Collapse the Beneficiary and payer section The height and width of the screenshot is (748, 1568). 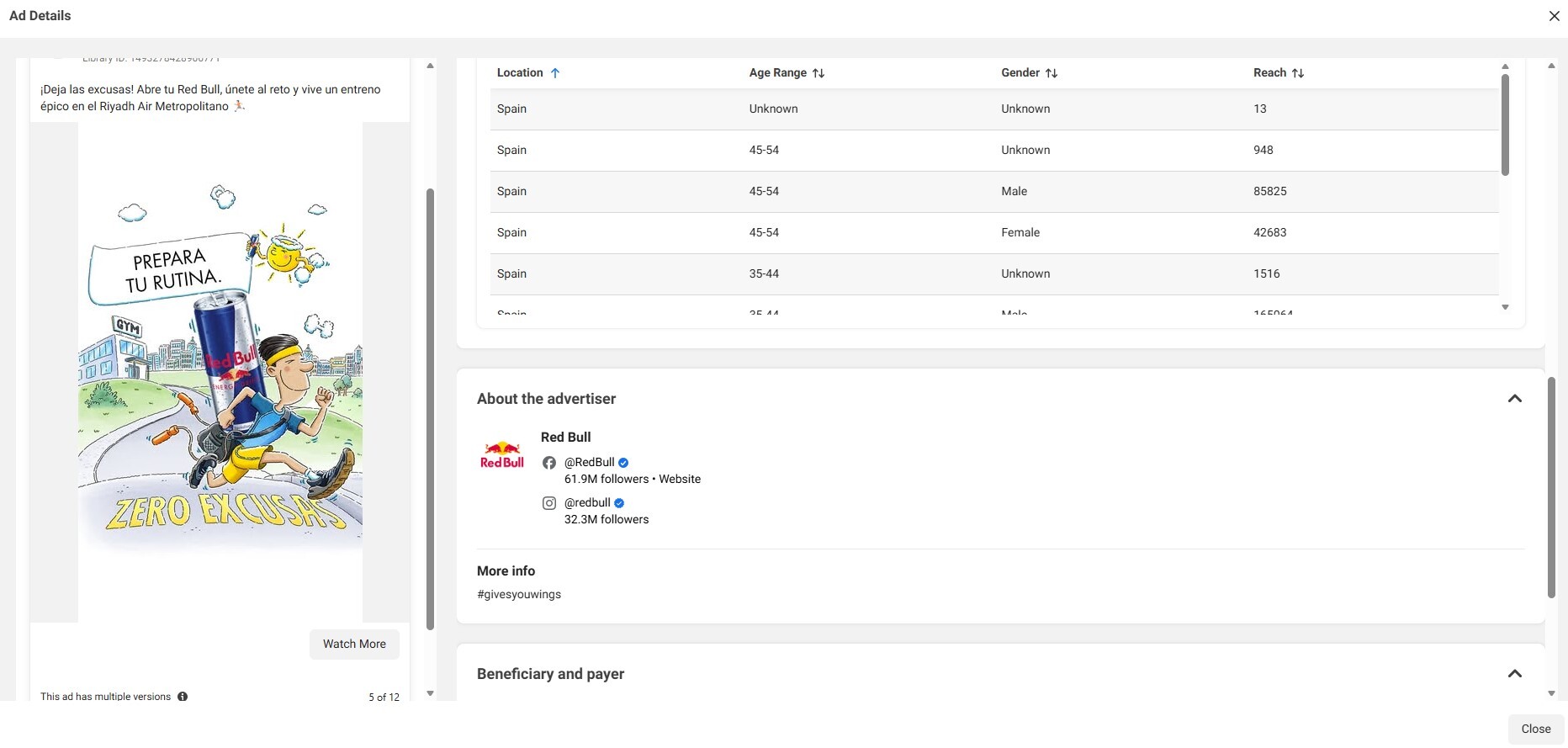click(x=1514, y=674)
